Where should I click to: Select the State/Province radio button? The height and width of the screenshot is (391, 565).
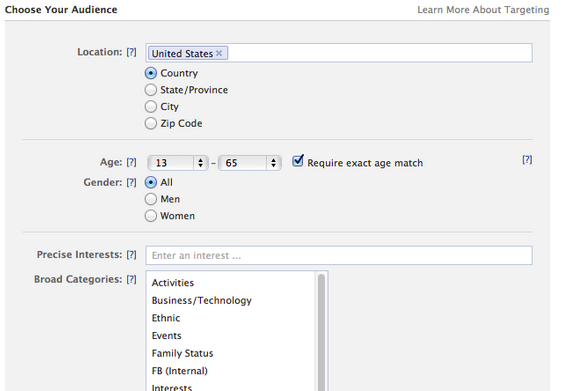[x=151, y=90]
